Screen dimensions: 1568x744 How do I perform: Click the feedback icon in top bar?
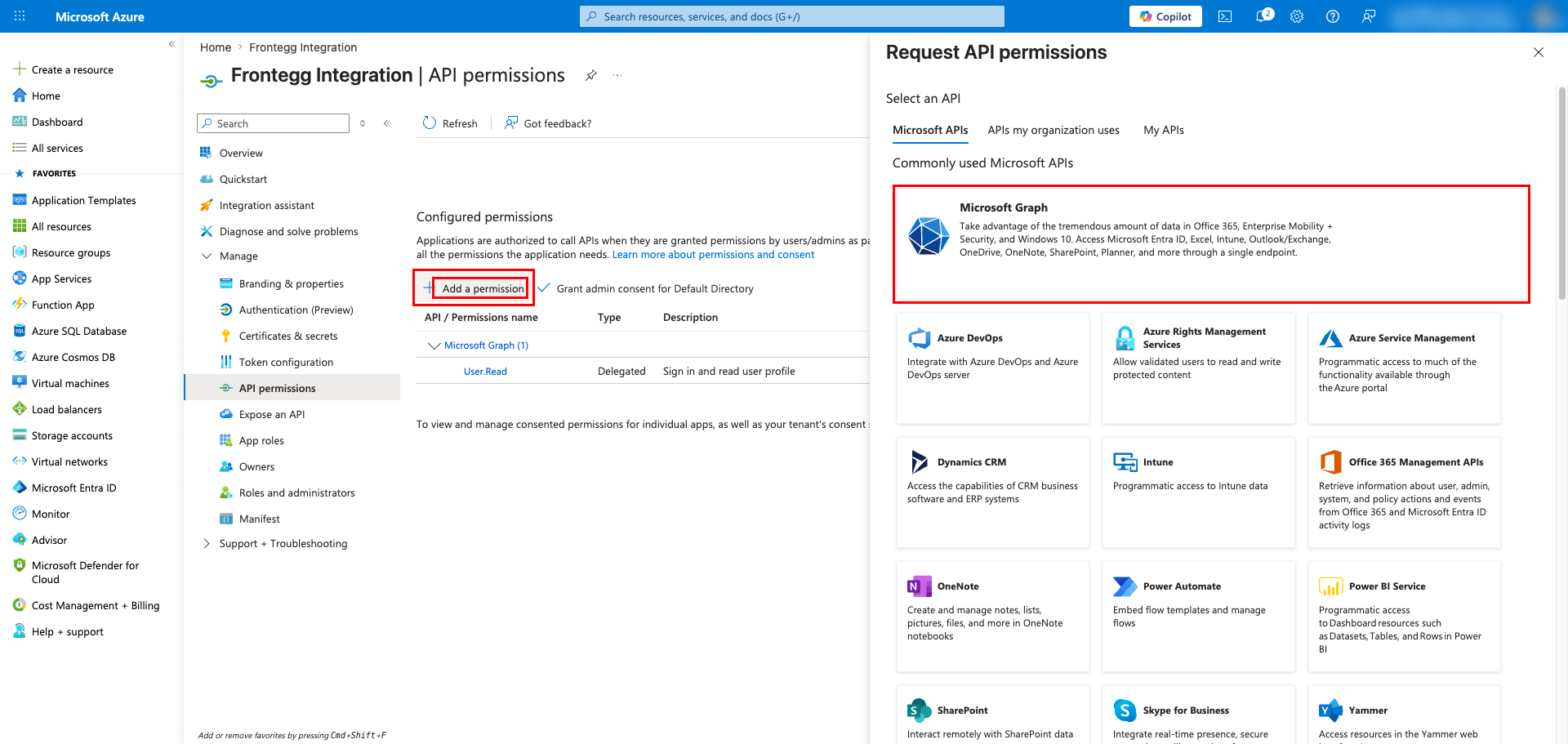[x=1369, y=16]
